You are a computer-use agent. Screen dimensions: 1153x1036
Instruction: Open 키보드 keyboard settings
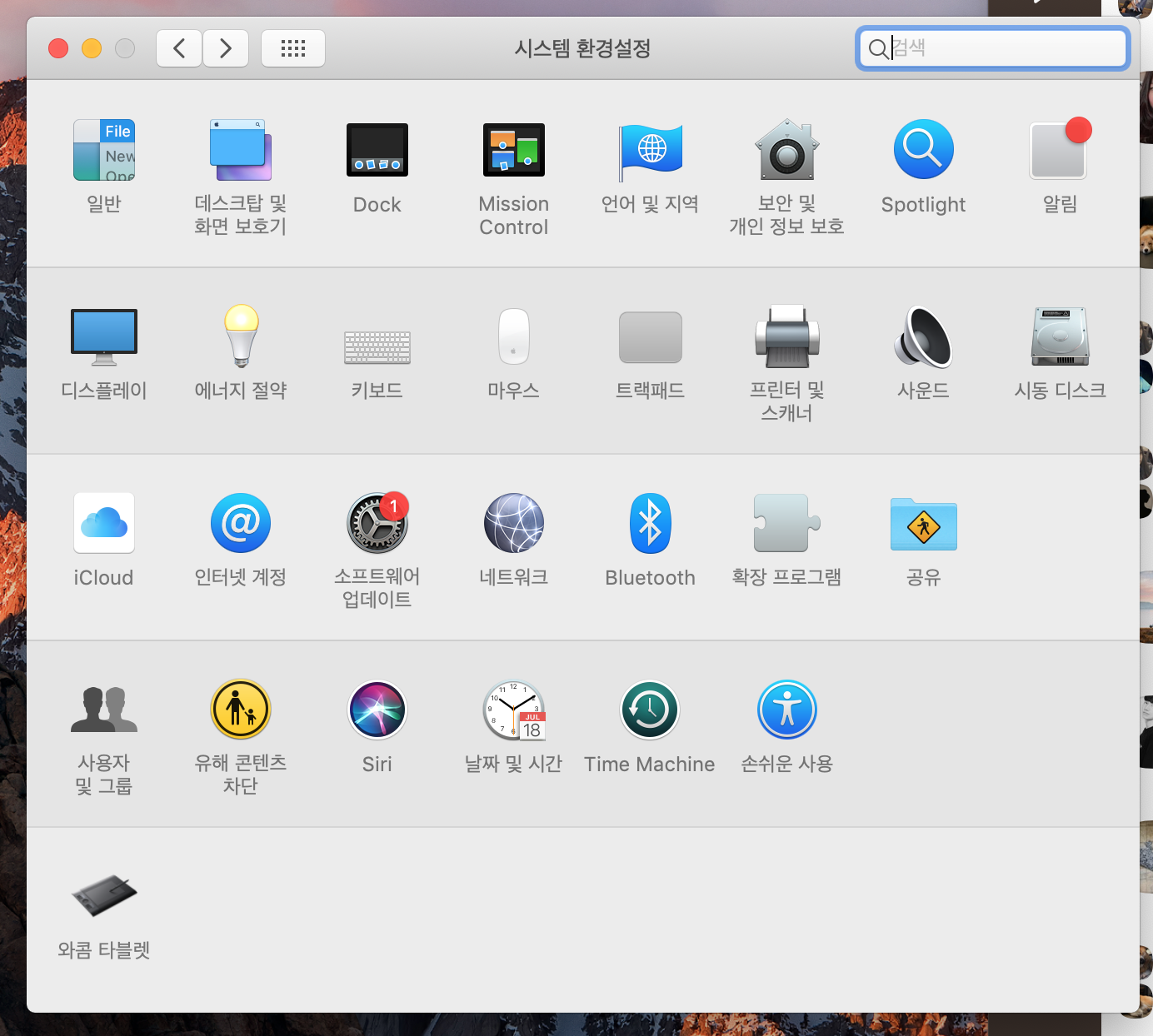tap(377, 347)
